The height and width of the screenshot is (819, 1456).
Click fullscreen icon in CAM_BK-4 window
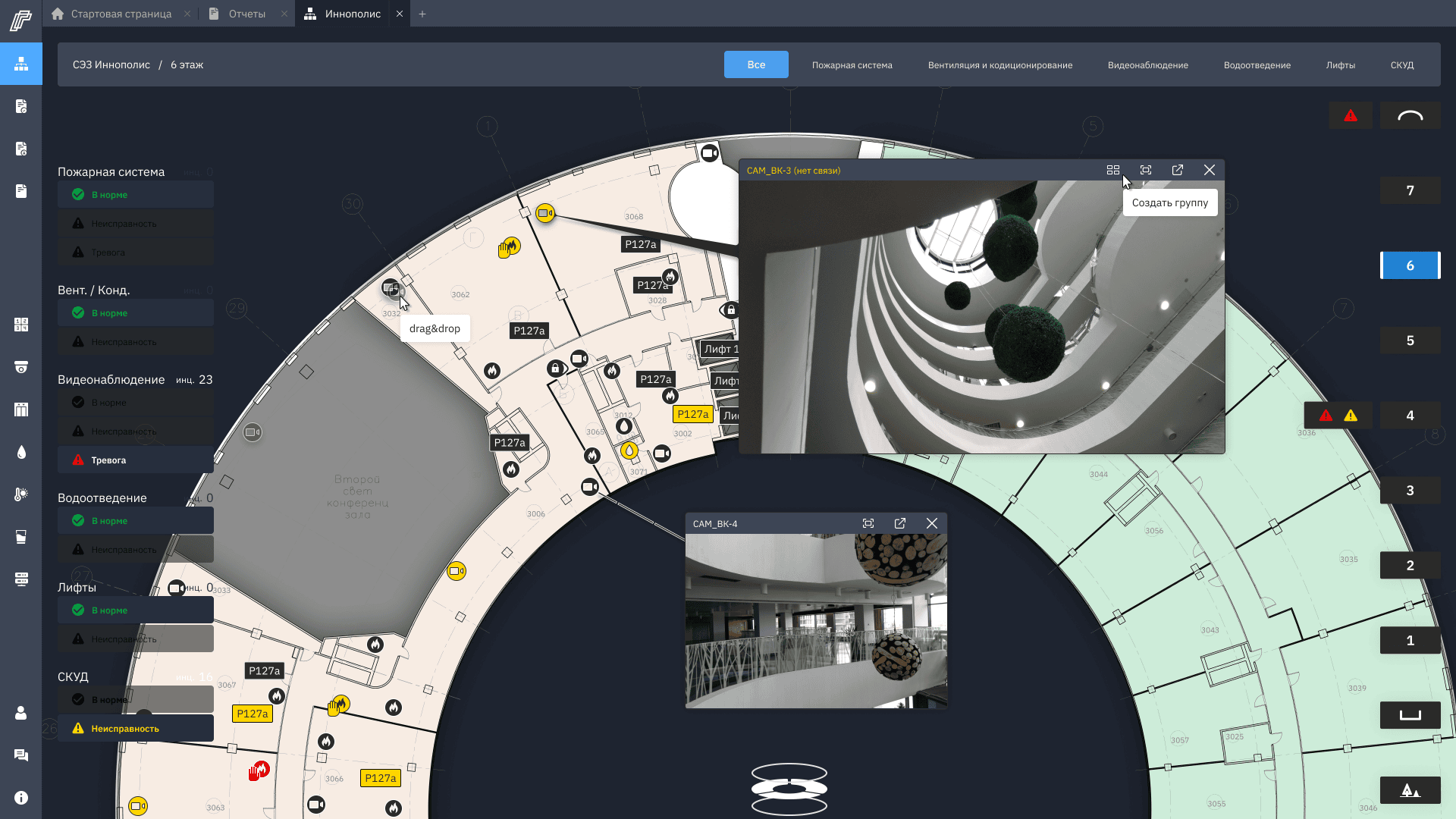click(868, 524)
